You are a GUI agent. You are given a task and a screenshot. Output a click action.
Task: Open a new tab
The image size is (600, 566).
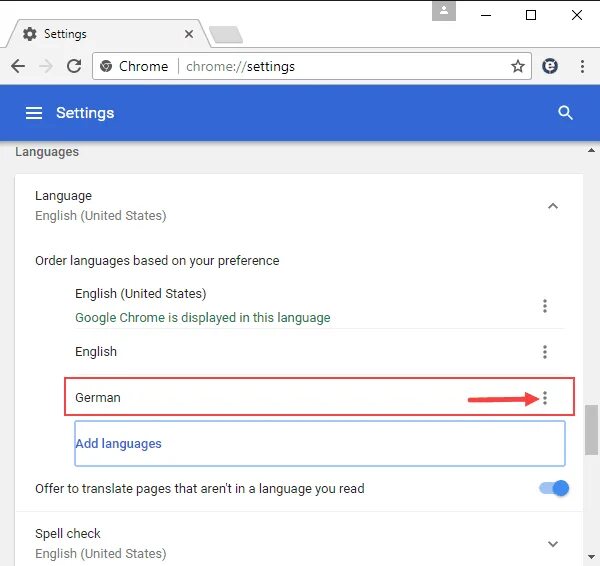226,34
